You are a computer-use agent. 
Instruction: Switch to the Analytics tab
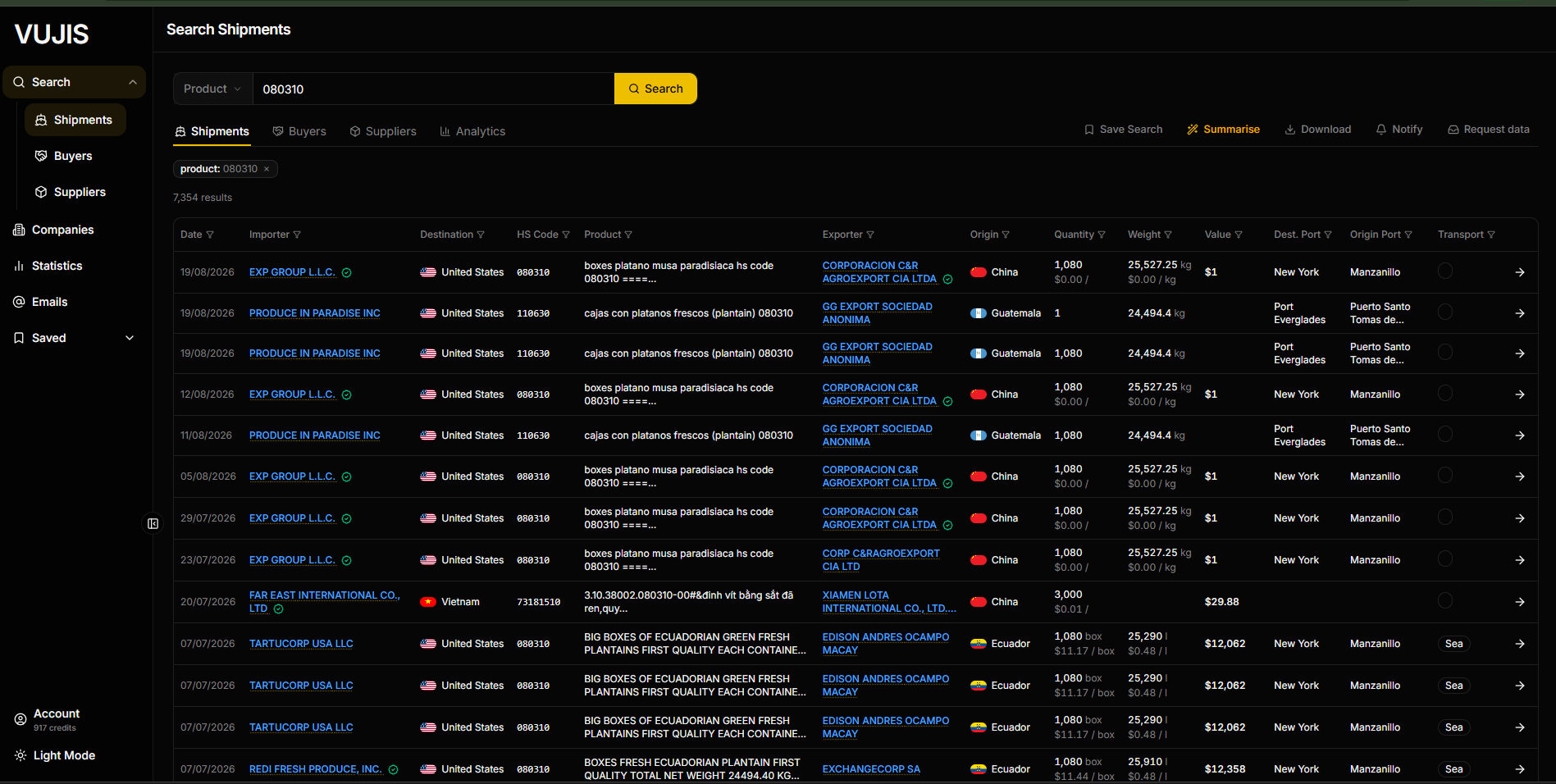click(x=472, y=131)
